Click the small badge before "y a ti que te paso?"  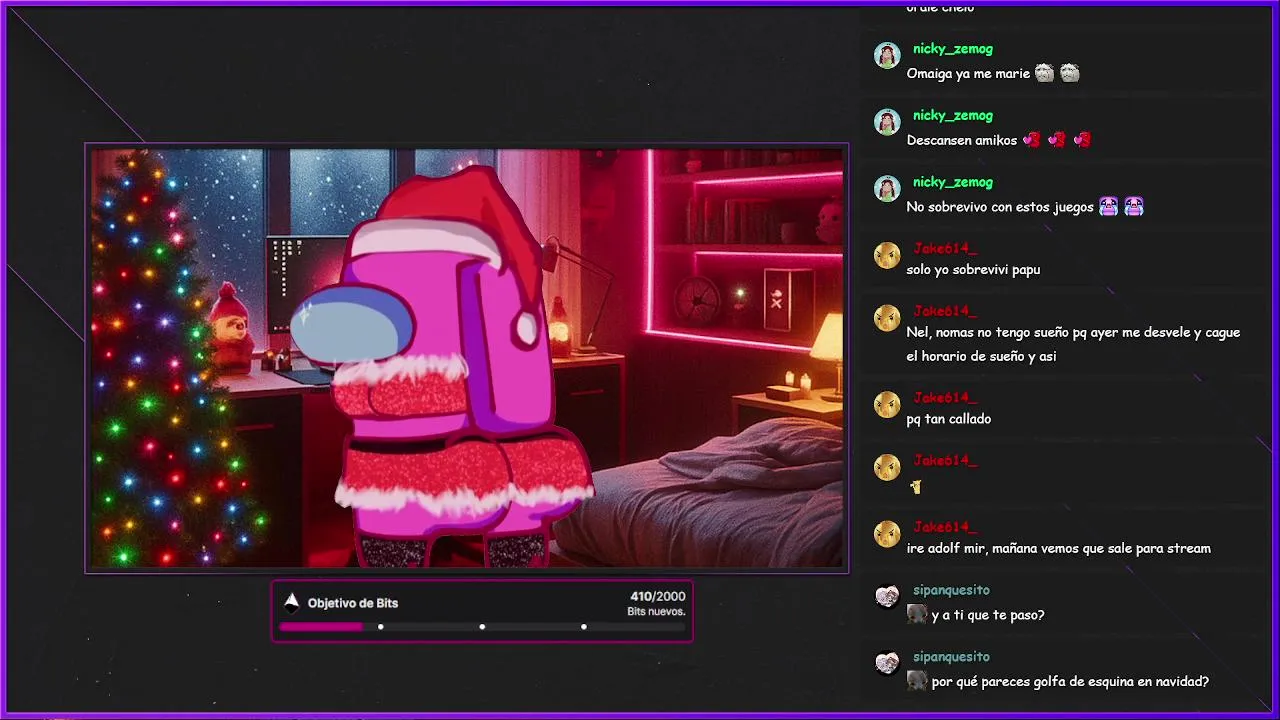[917, 615]
